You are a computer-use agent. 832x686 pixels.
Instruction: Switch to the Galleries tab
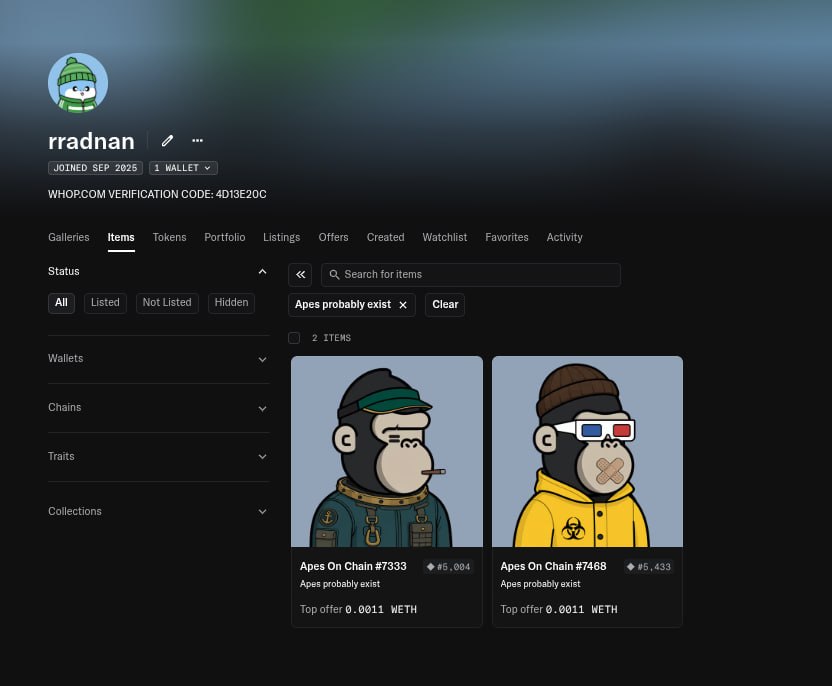[x=68, y=237]
